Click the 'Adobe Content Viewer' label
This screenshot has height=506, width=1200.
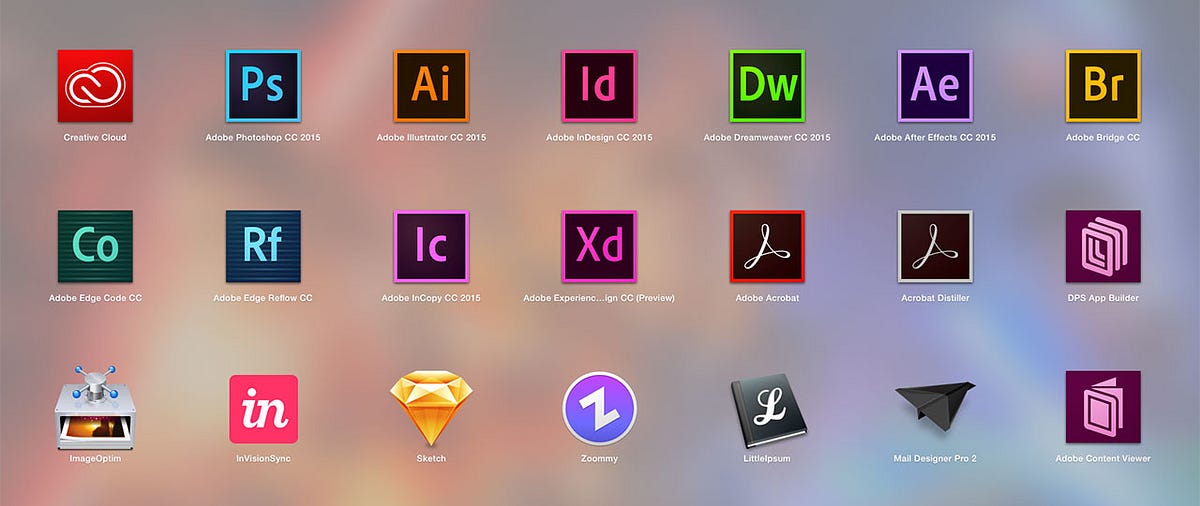(x=1103, y=458)
